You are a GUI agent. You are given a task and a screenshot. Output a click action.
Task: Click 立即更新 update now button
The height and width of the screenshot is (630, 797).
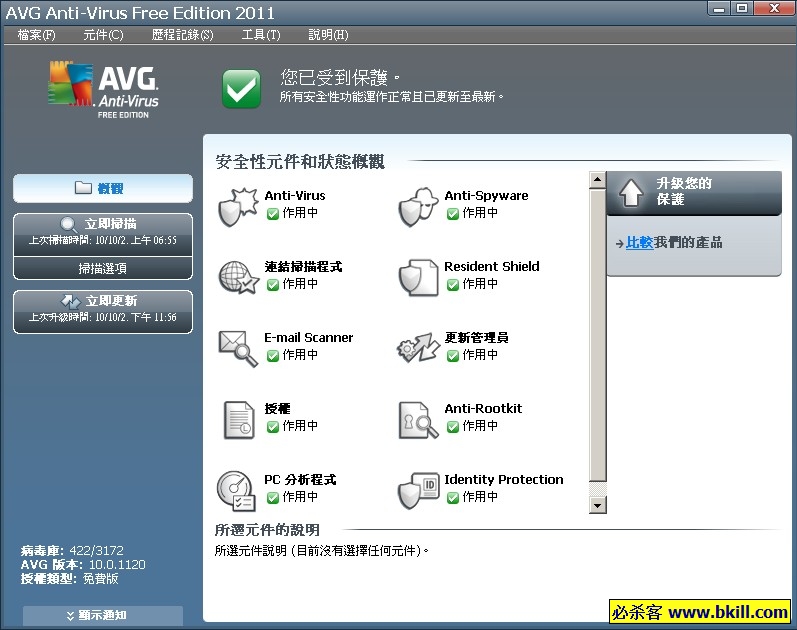click(103, 309)
